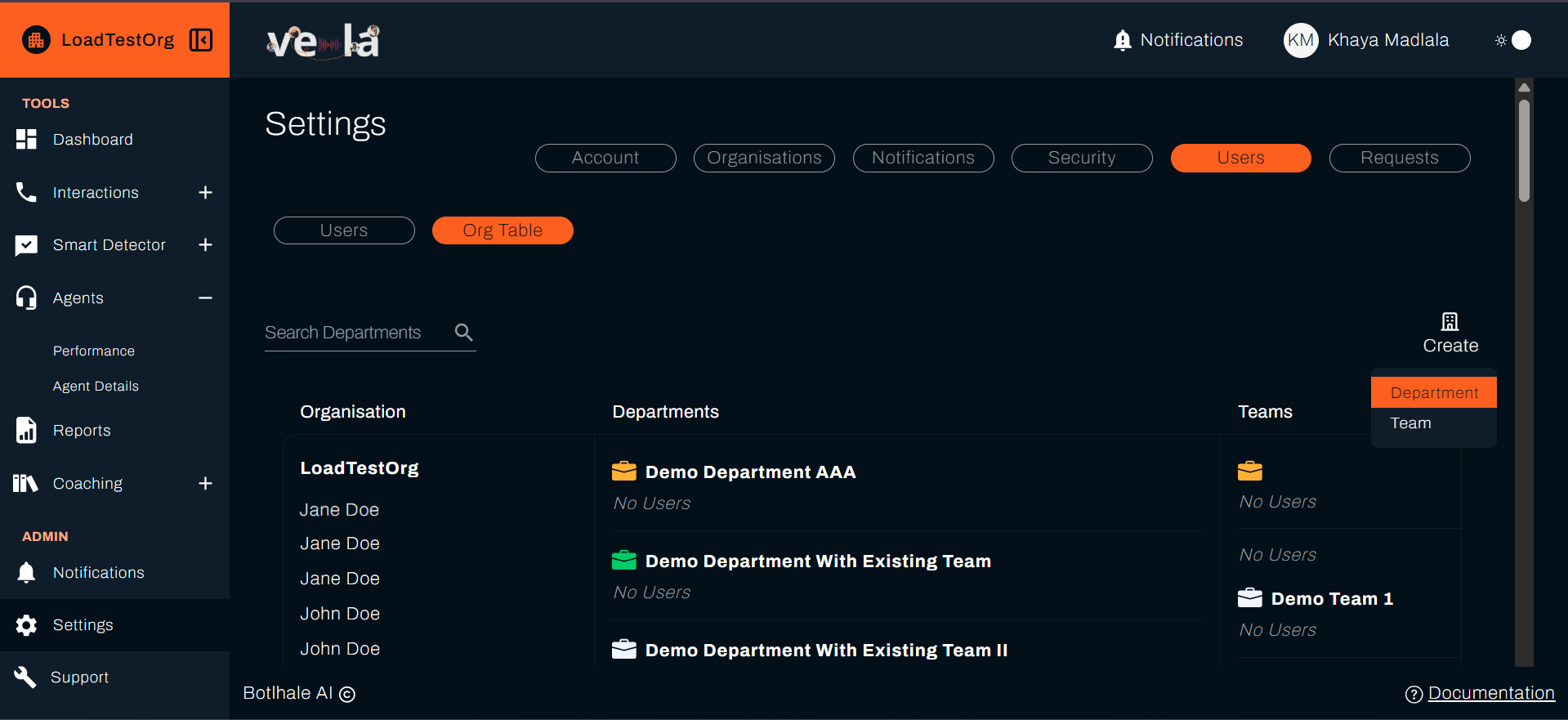Open the Documentation link
This screenshot has width=1568, height=720.
[x=1490, y=693]
